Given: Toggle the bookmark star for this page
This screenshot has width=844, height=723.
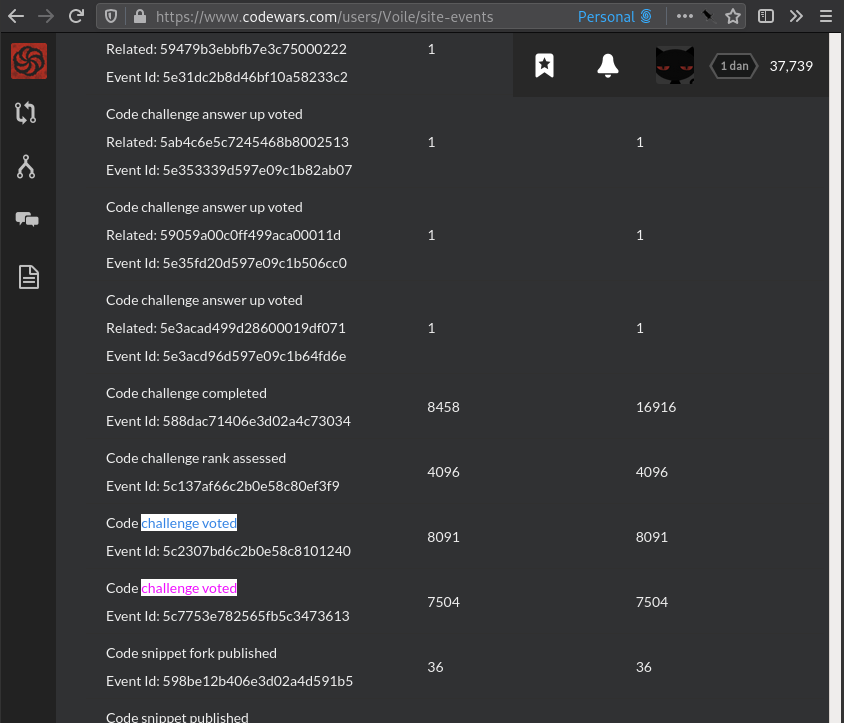Looking at the screenshot, I should 732,16.
